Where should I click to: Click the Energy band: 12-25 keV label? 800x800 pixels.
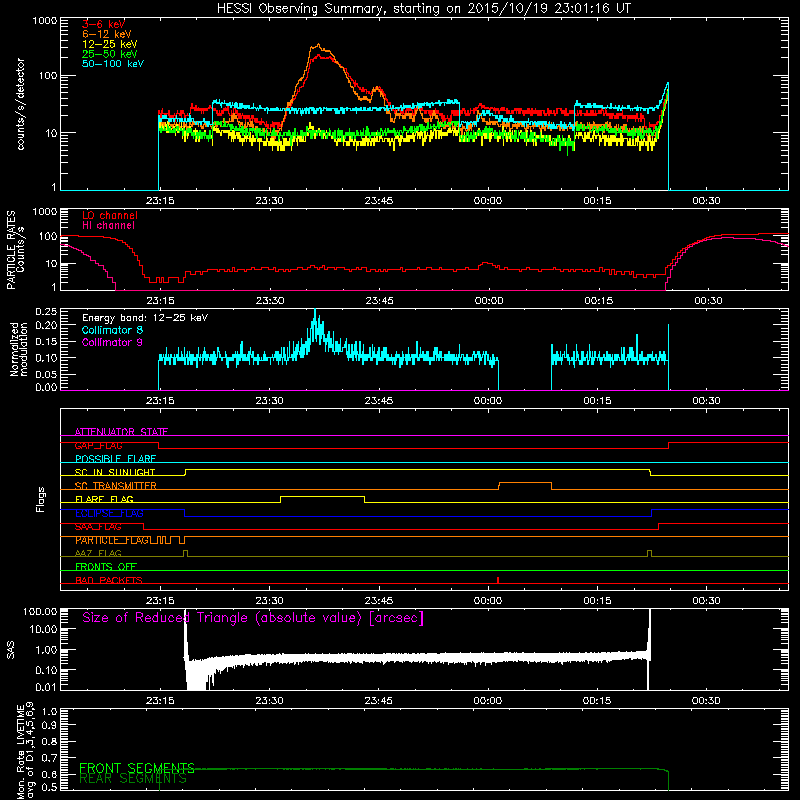[x=145, y=318]
